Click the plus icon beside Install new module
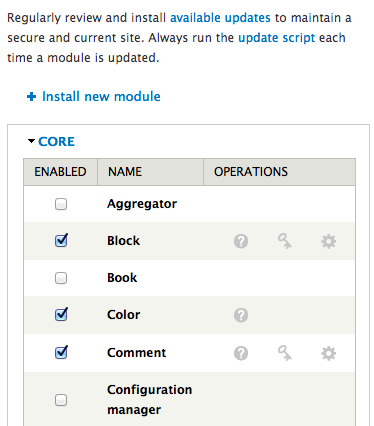 coord(31,97)
